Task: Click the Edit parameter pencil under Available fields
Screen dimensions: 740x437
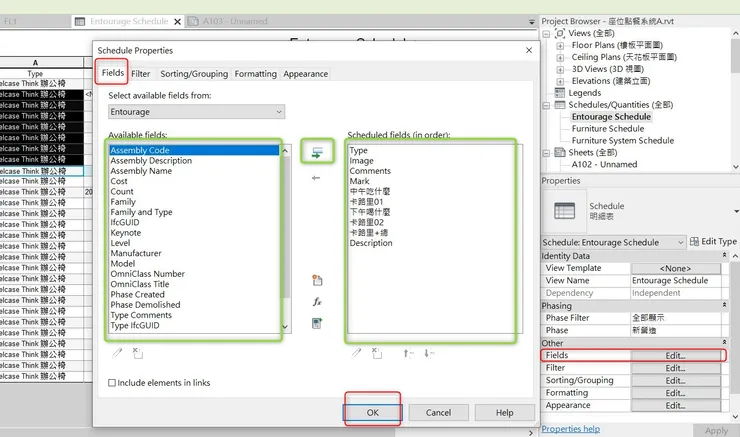Action: (117, 353)
